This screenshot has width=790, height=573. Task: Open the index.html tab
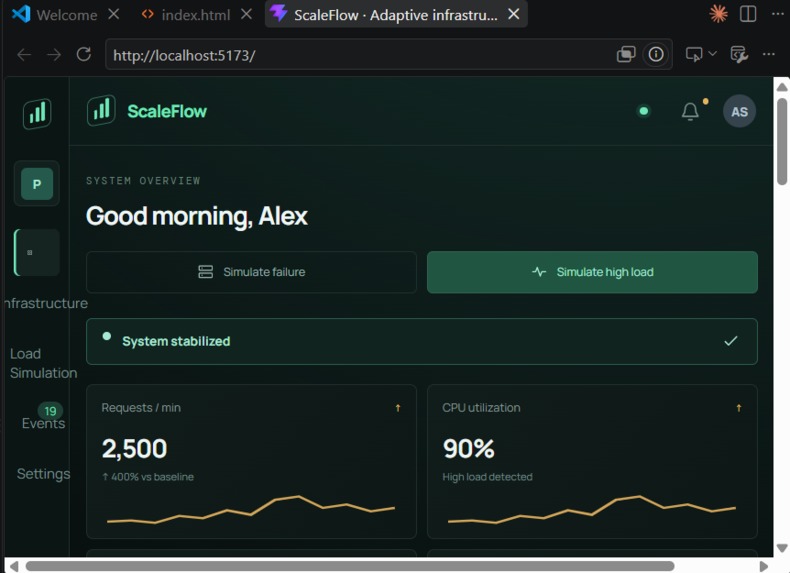pos(186,15)
